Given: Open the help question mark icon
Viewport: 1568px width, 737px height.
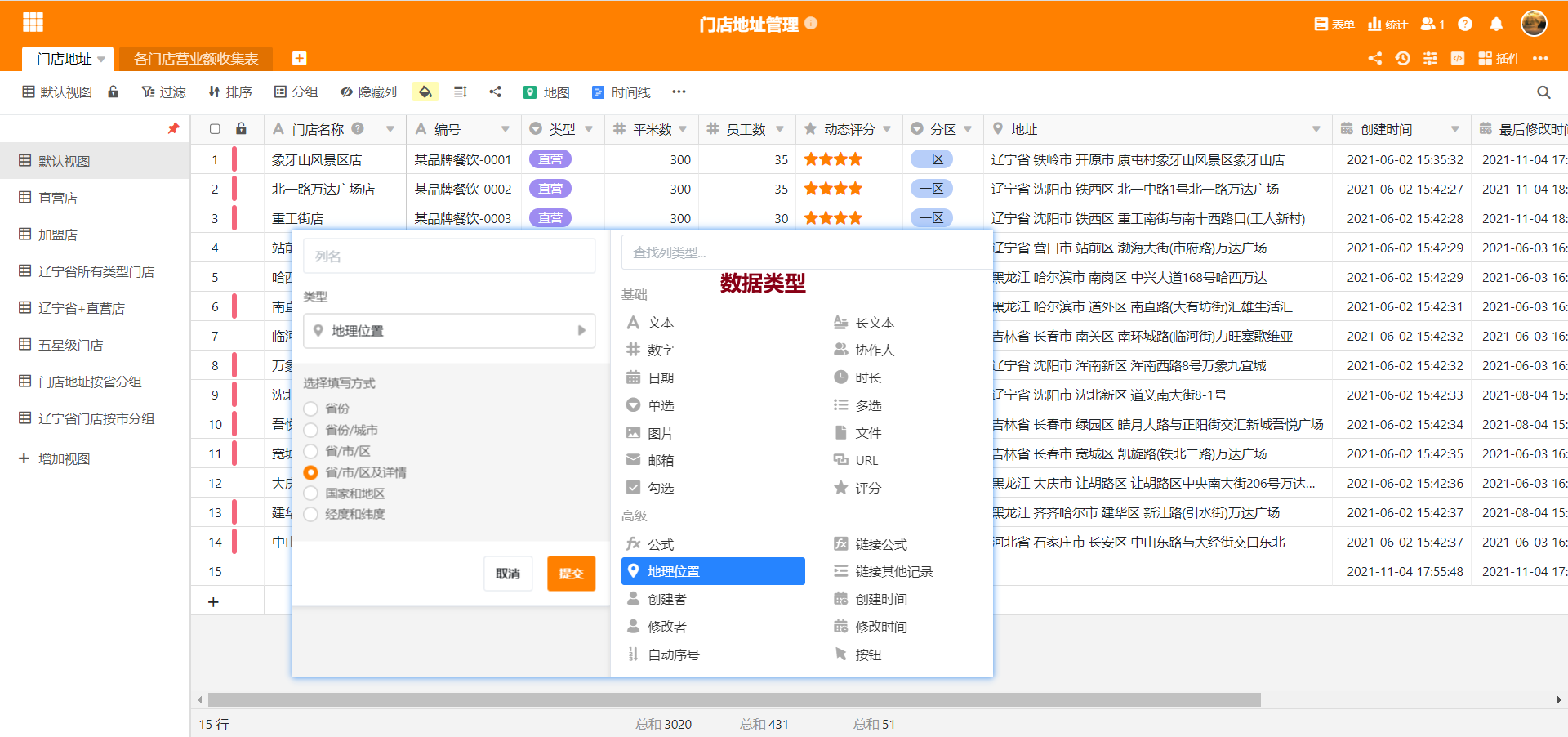Looking at the screenshot, I should [1465, 25].
